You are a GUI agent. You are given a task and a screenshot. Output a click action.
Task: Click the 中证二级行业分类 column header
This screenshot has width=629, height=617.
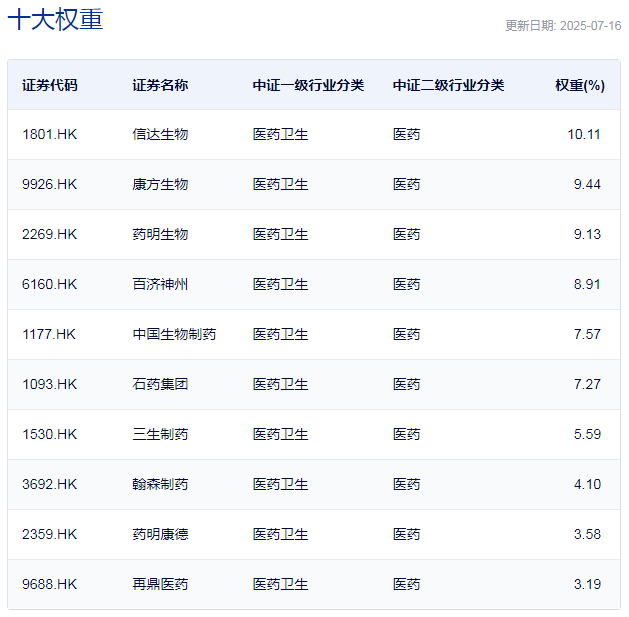click(x=448, y=85)
